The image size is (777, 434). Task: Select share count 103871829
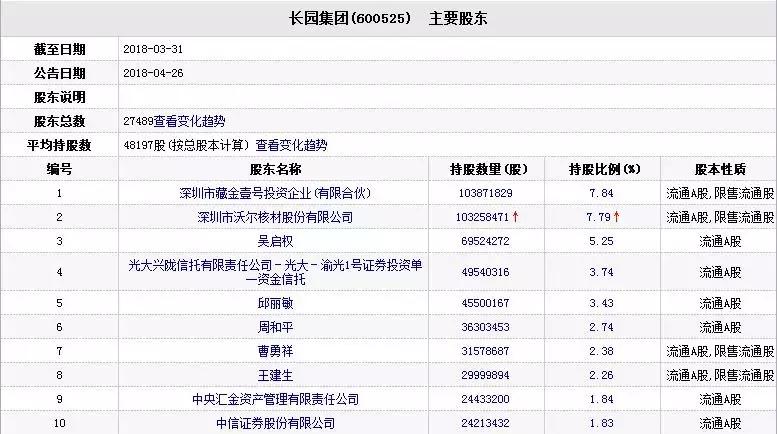[x=486, y=193]
